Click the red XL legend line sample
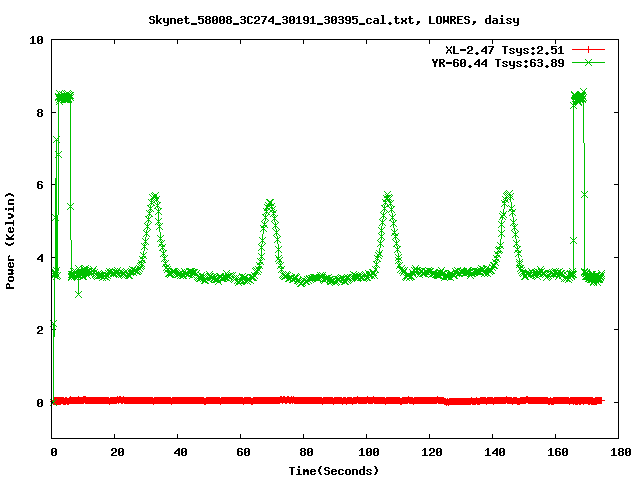Viewport: 640px width, 480px height. 588,50
